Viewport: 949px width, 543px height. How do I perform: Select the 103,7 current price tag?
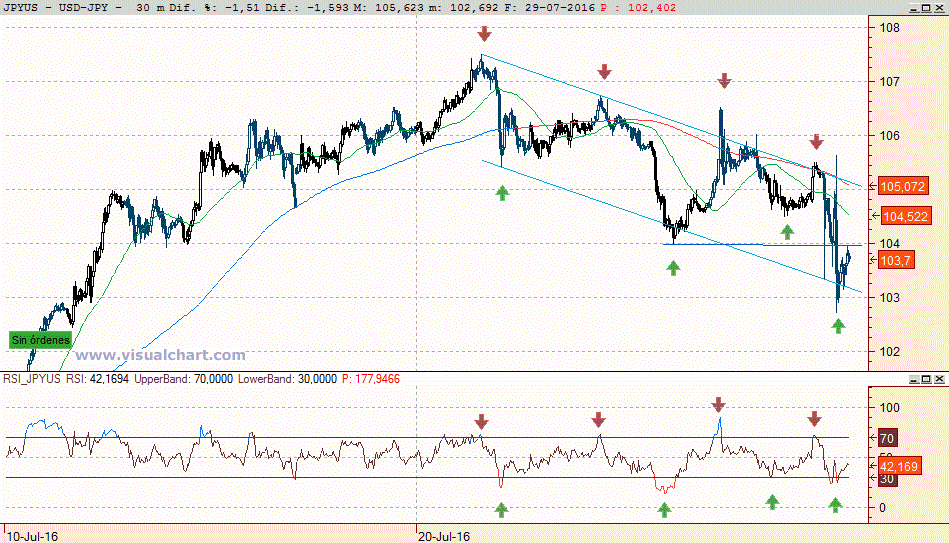point(895,261)
